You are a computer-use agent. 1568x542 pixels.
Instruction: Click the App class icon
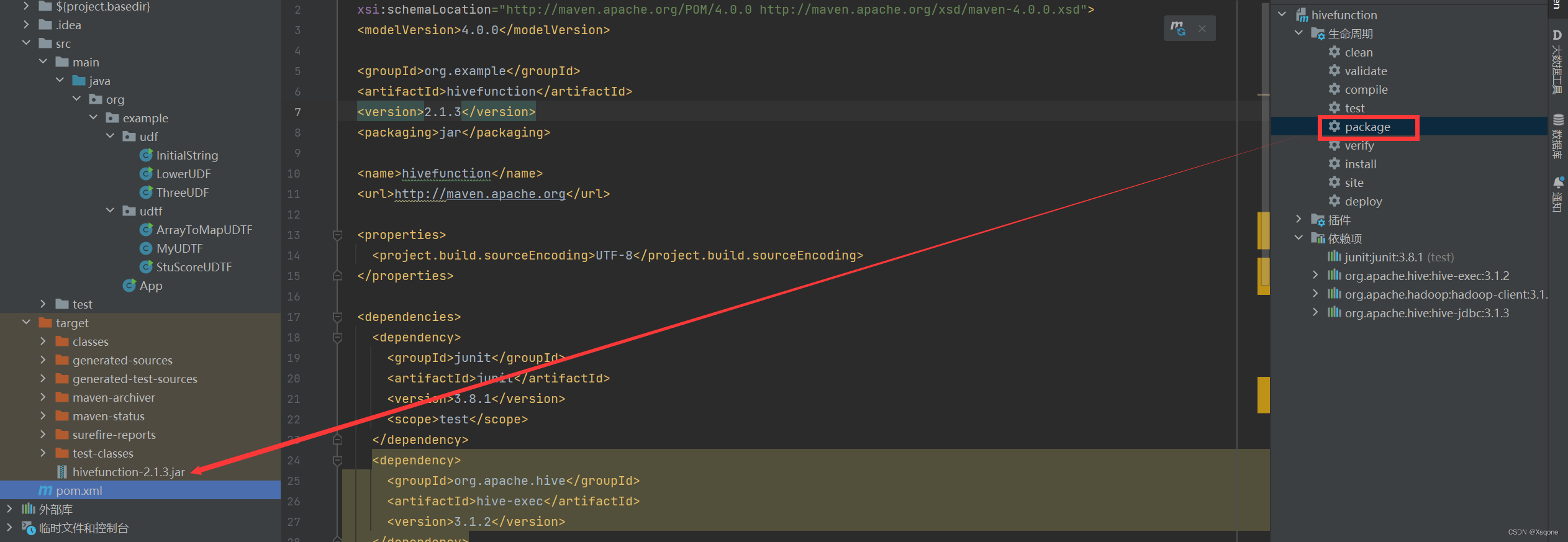coord(129,286)
